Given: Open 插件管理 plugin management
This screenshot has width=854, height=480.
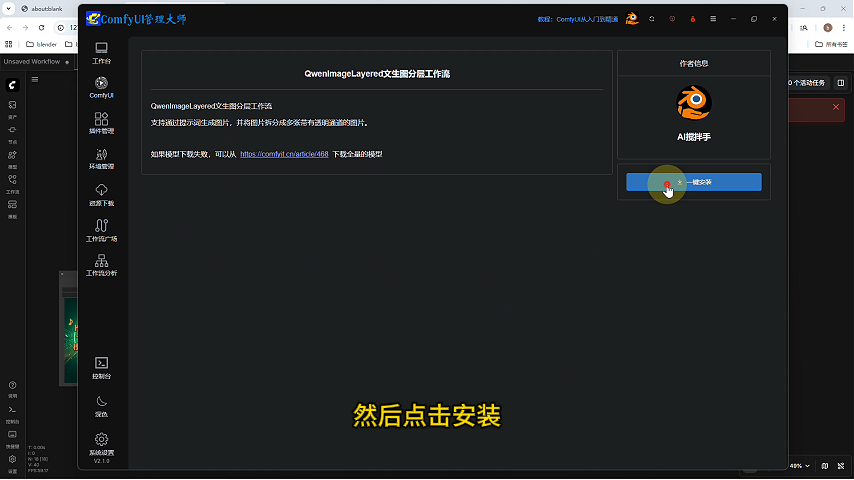Looking at the screenshot, I should pos(101,123).
